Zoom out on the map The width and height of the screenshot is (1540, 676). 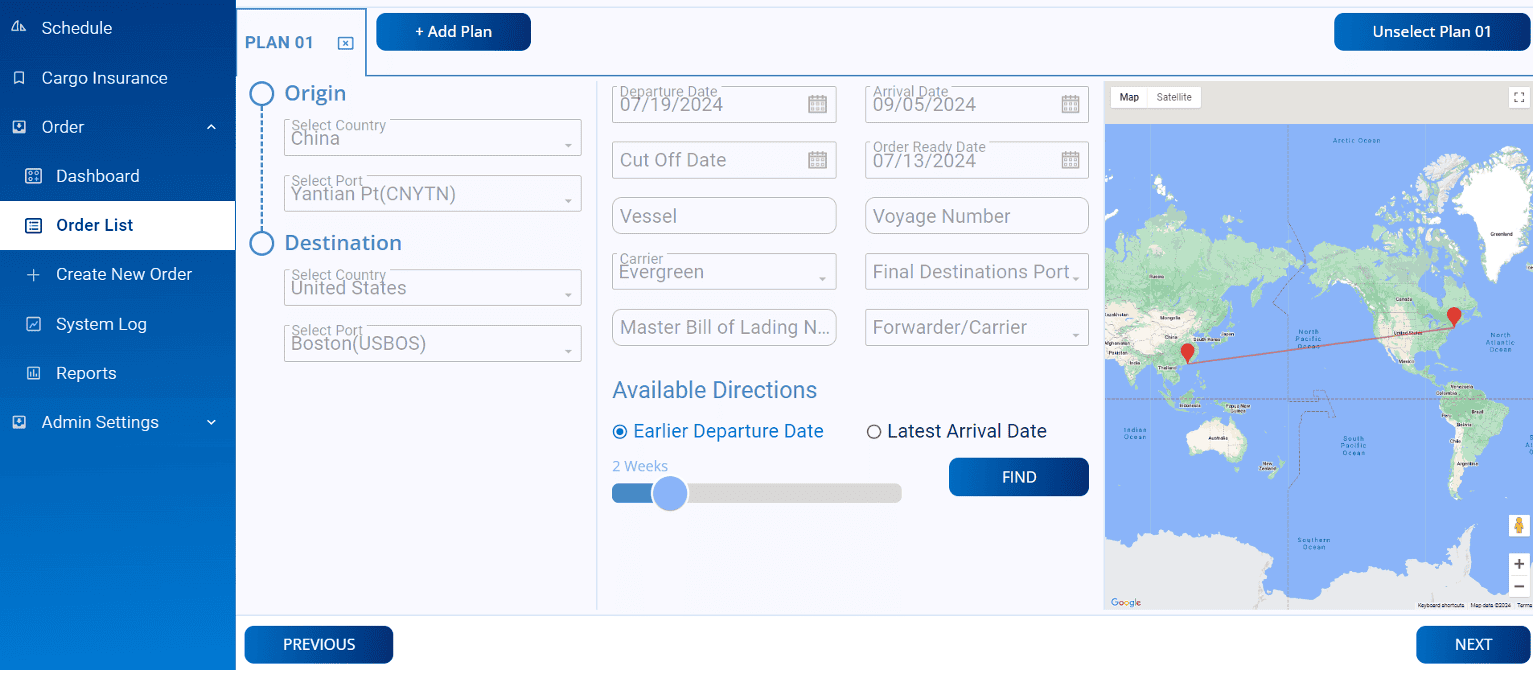[1519, 586]
